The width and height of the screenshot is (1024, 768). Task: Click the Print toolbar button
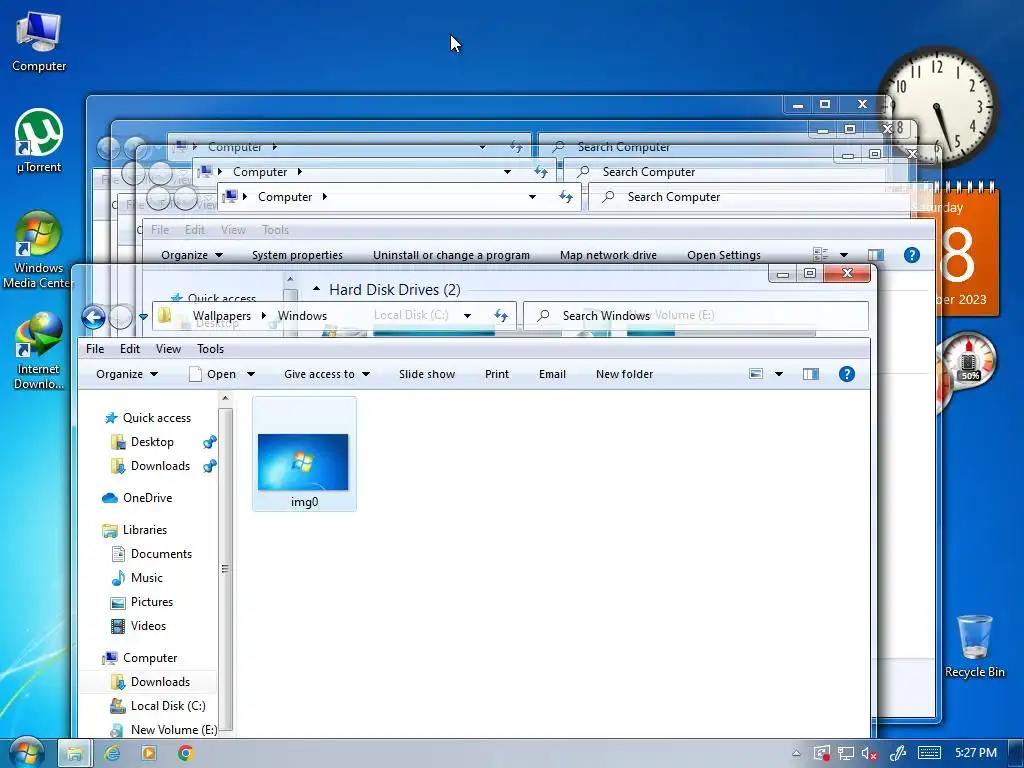[496, 374]
